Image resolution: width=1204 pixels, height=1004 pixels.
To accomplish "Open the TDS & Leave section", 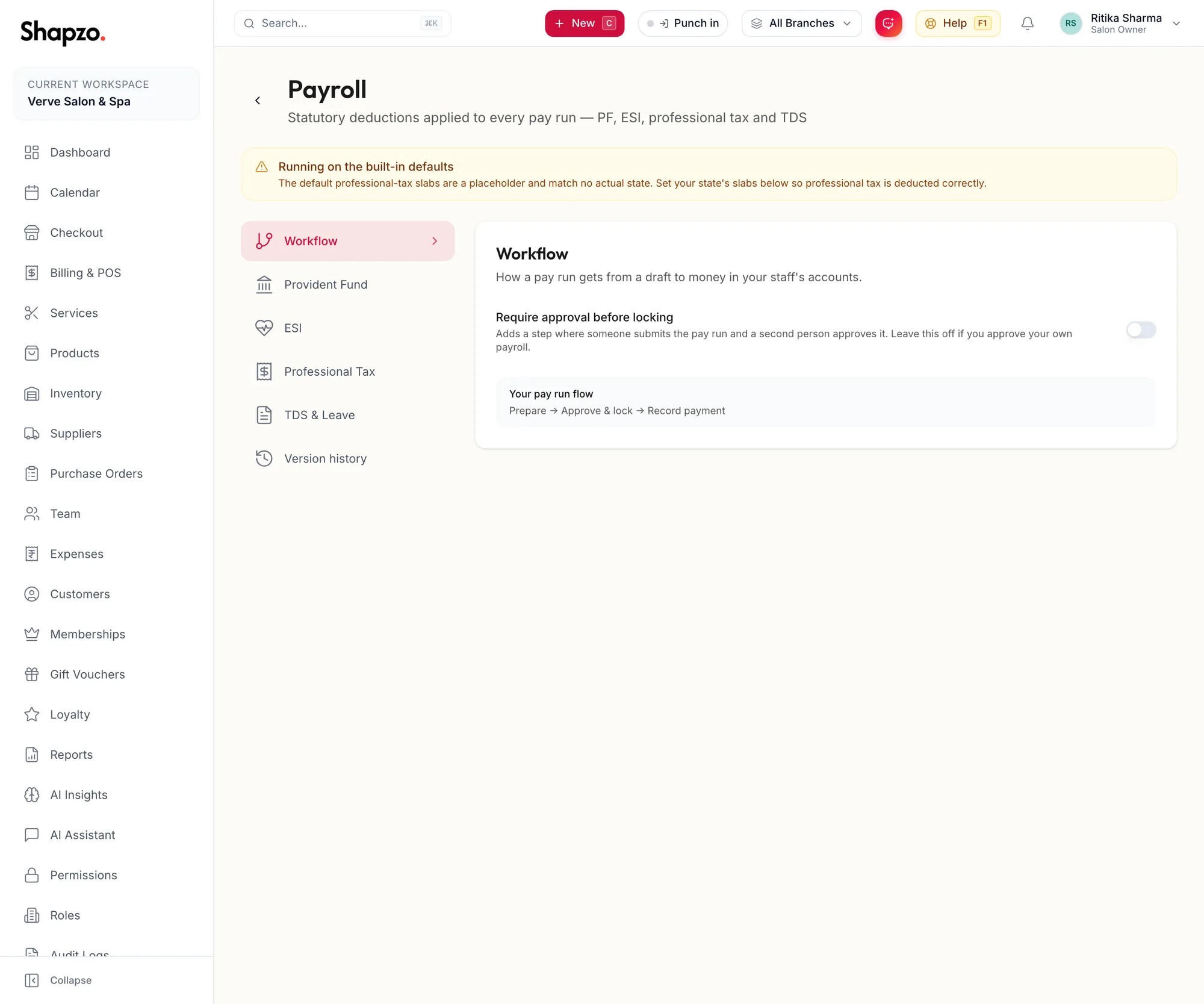I will coord(347,415).
